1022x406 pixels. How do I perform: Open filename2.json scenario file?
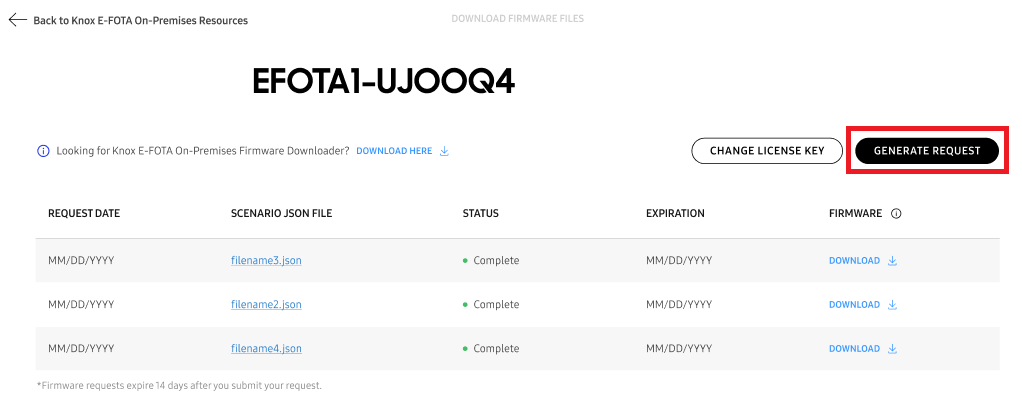pos(266,304)
